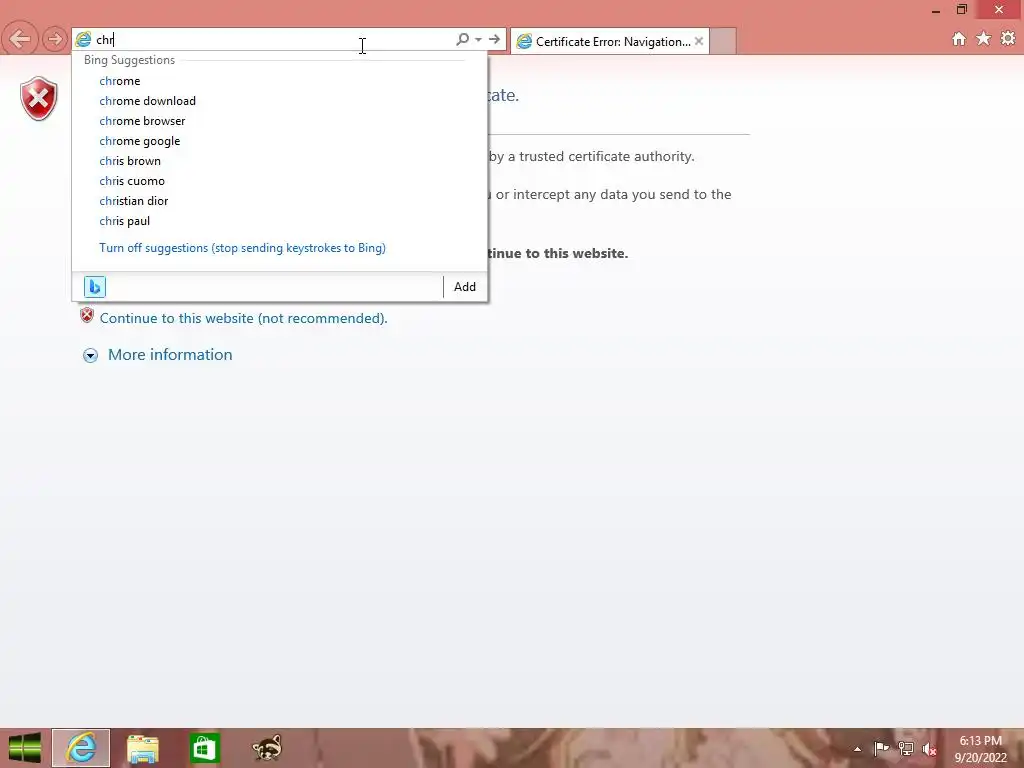1024x768 pixels.
Task: Click the muted volume tray icon
Action: (930, 750)
